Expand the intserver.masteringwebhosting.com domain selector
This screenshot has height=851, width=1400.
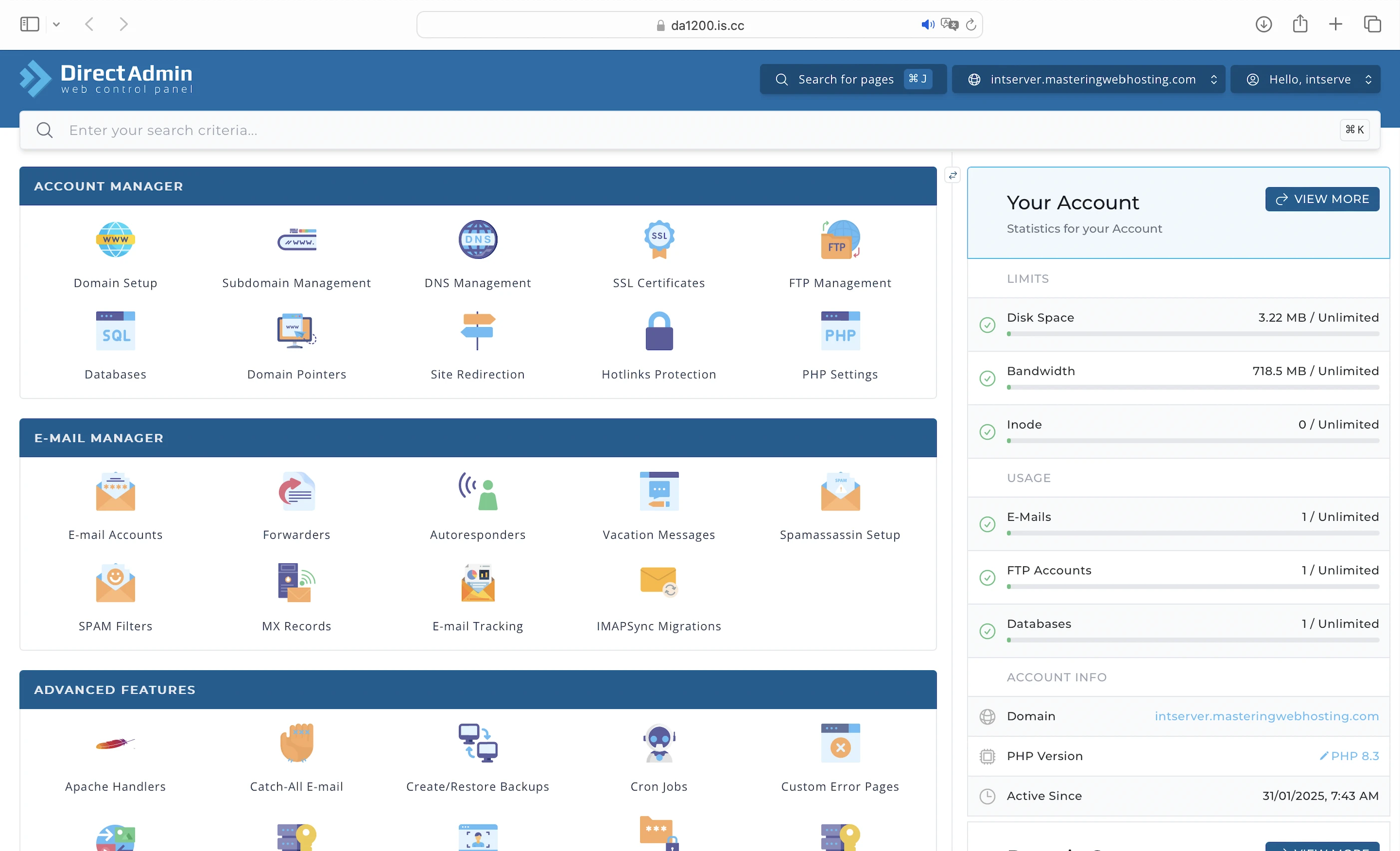(1087, 79)
